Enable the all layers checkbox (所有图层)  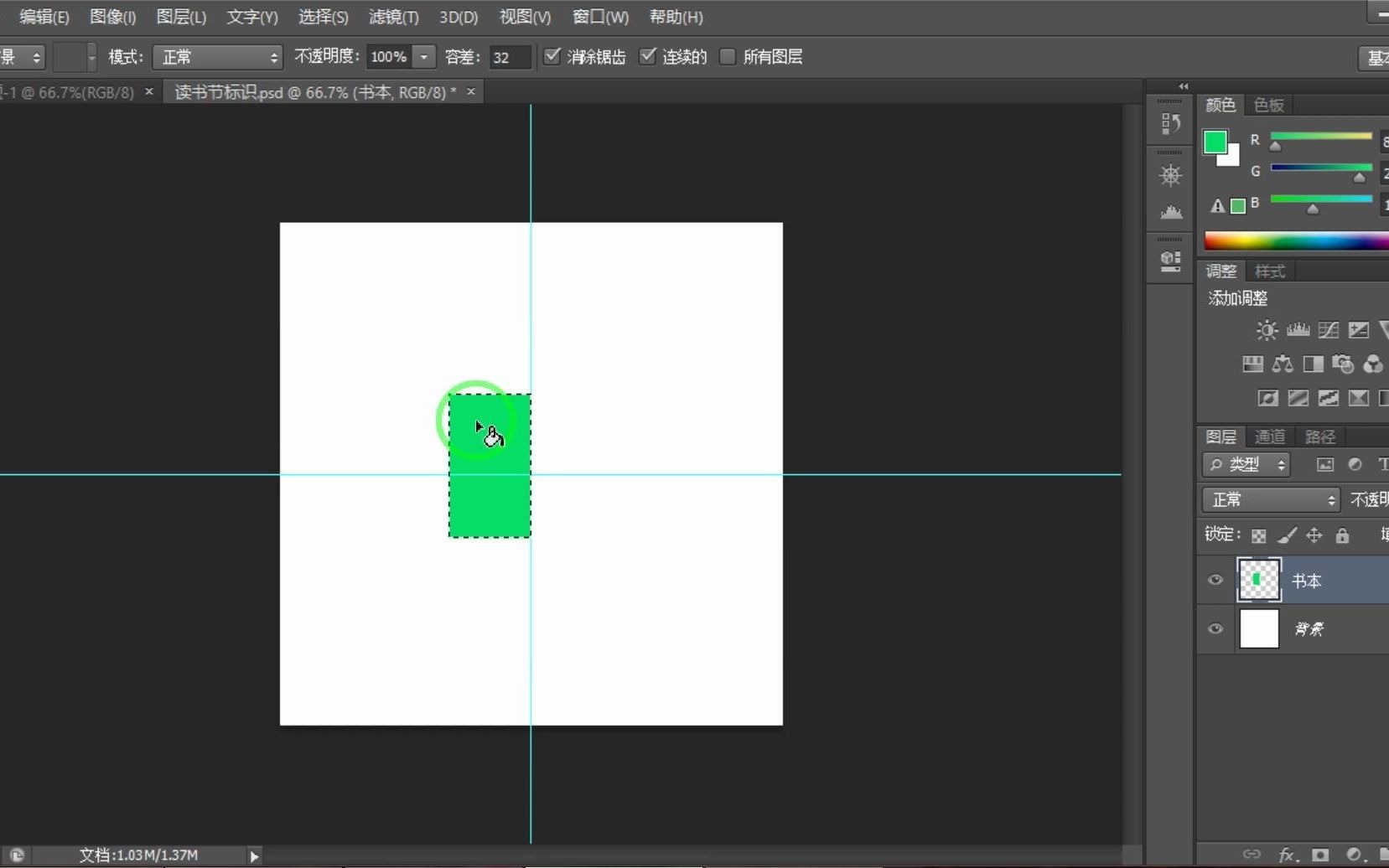(728, 56)
